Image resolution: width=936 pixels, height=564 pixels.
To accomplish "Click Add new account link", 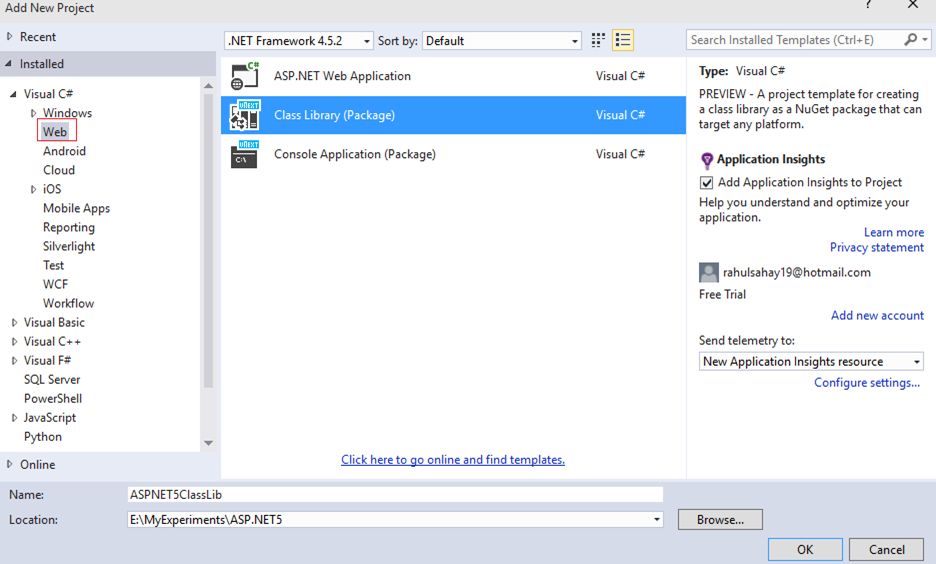I will click(878, 315).
